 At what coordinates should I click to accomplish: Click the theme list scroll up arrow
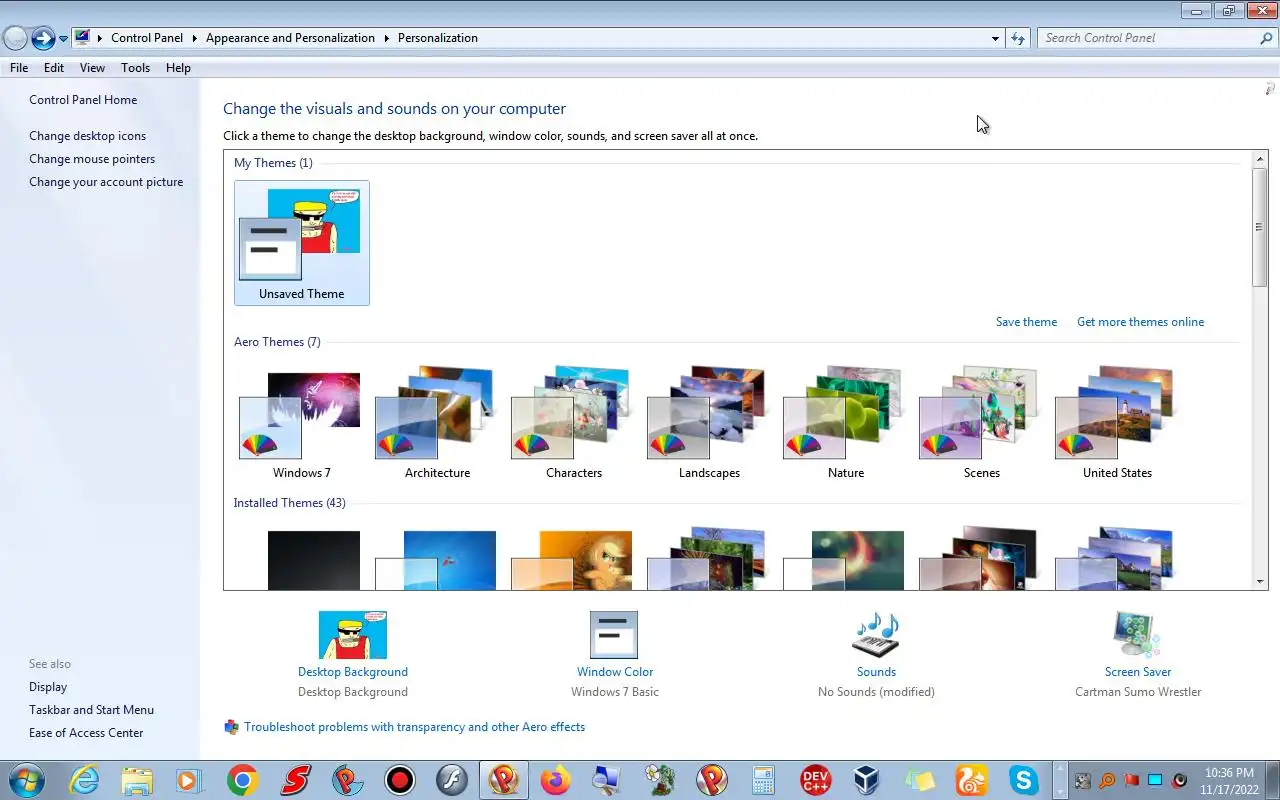coord(1260,159)
